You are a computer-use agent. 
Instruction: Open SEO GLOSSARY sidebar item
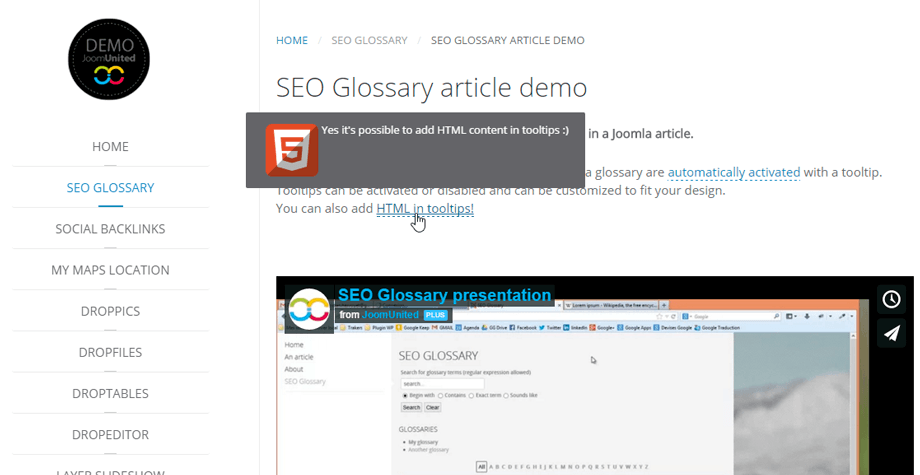point(110,188)
